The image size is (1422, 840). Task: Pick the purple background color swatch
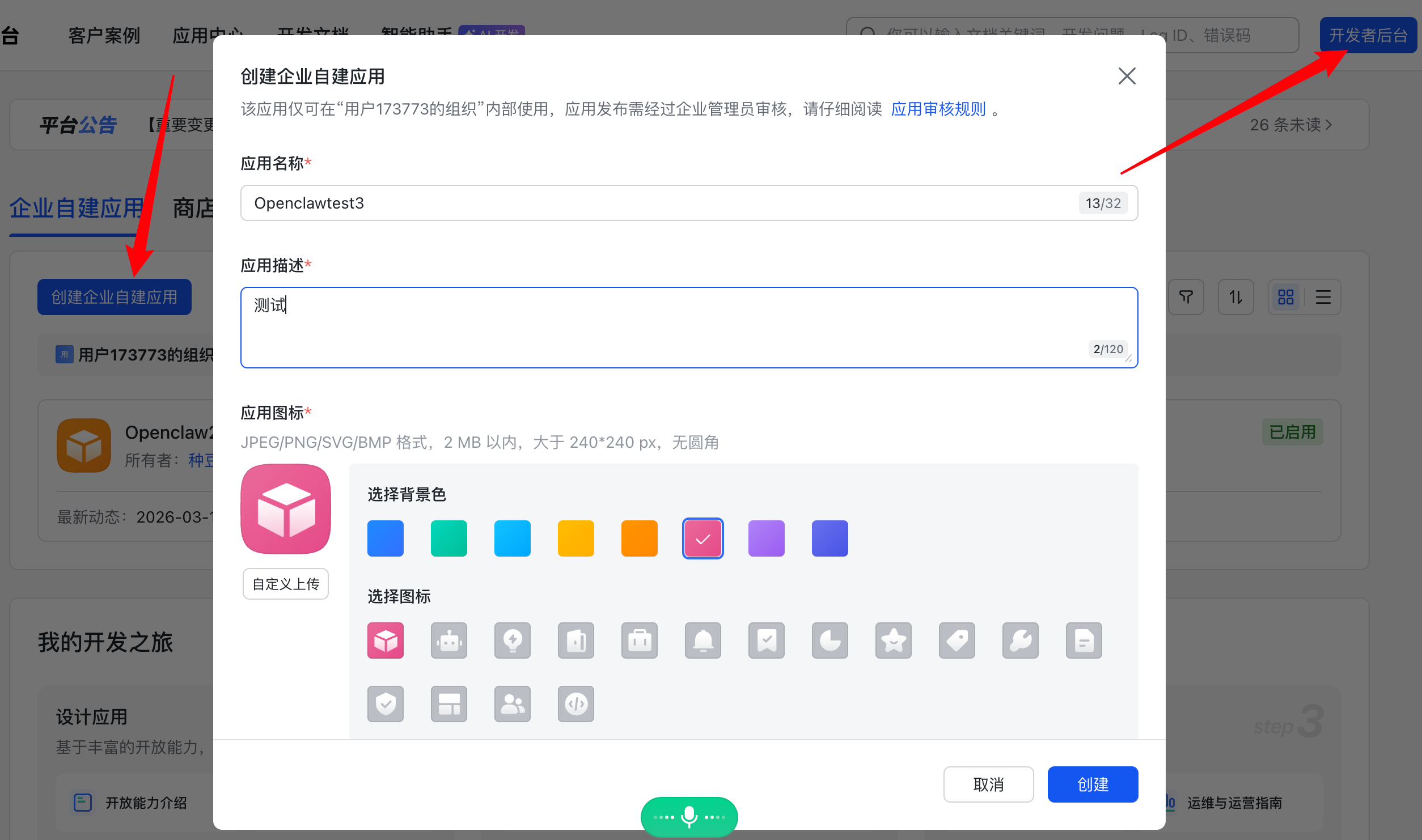coord(766,538)
